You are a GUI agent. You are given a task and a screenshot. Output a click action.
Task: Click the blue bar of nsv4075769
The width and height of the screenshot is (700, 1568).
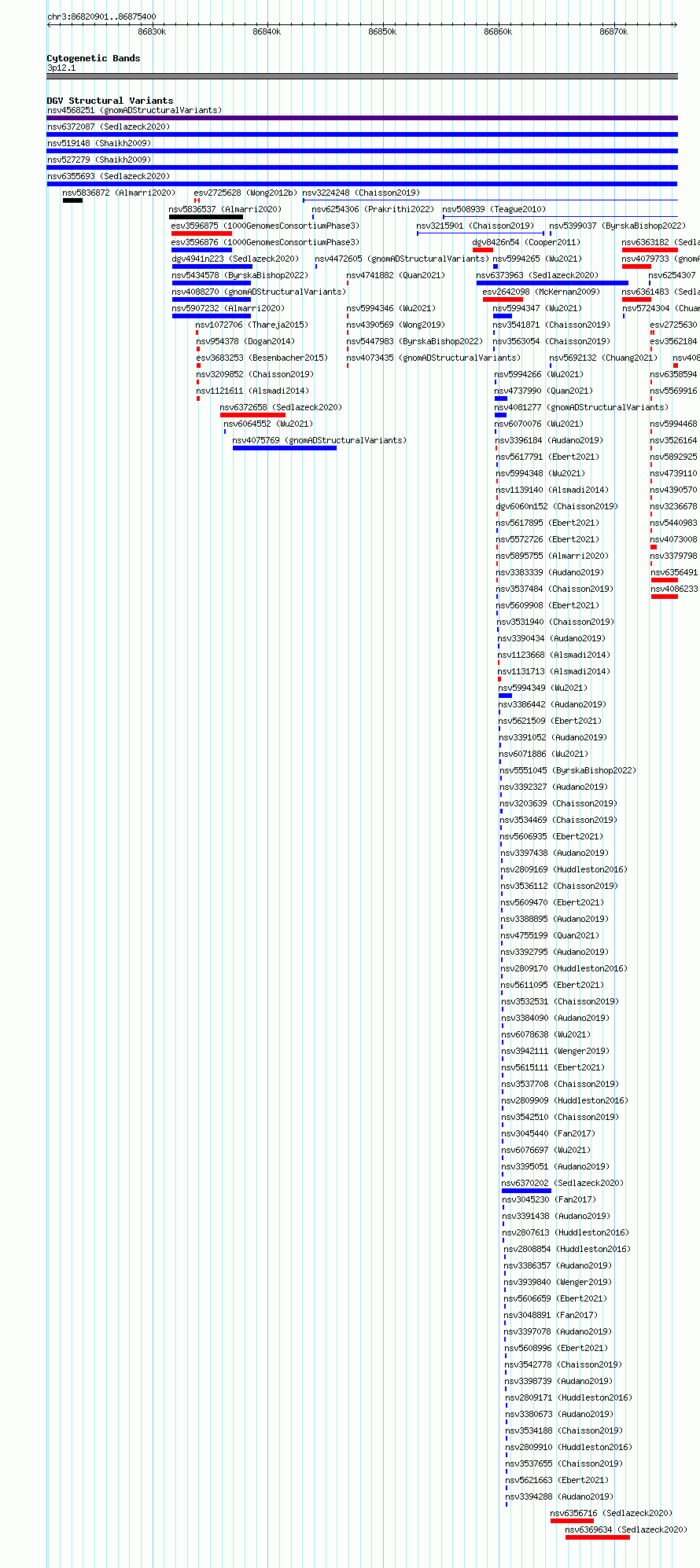(x=285, y=448)
